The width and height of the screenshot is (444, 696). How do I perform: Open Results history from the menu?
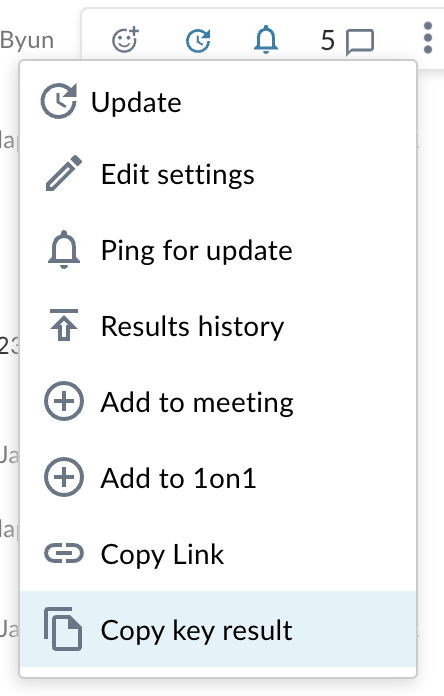click(218, 326)
